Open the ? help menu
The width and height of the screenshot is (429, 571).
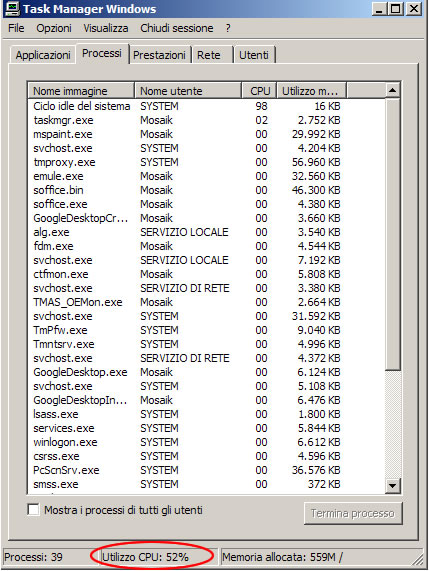(x=228, y=28)
